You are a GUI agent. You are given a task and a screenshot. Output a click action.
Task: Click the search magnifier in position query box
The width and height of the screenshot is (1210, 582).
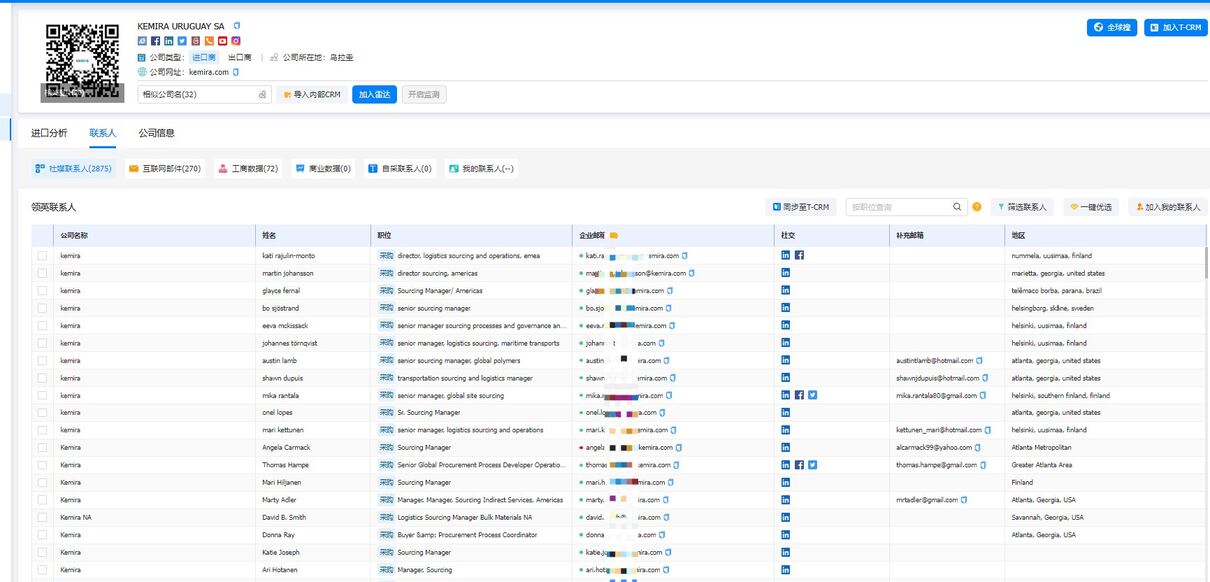(957, 207)
